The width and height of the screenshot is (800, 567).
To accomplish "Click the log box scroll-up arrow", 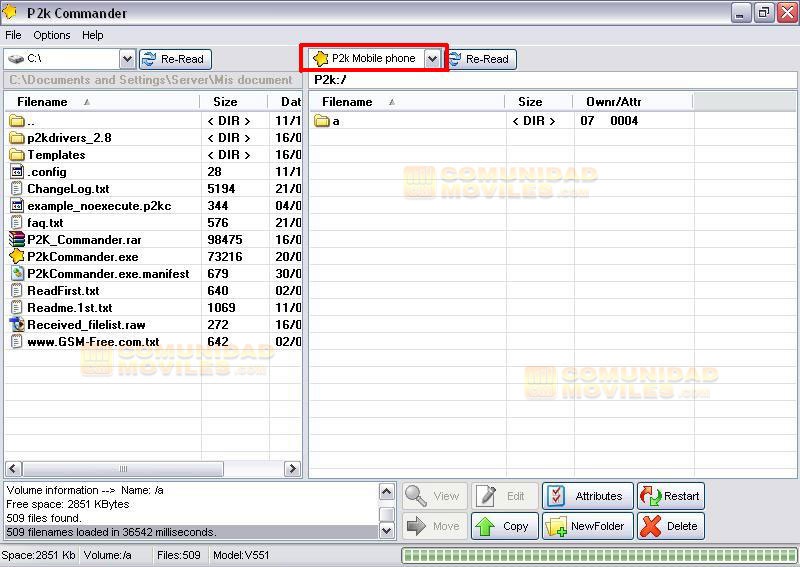I will 386,491.
